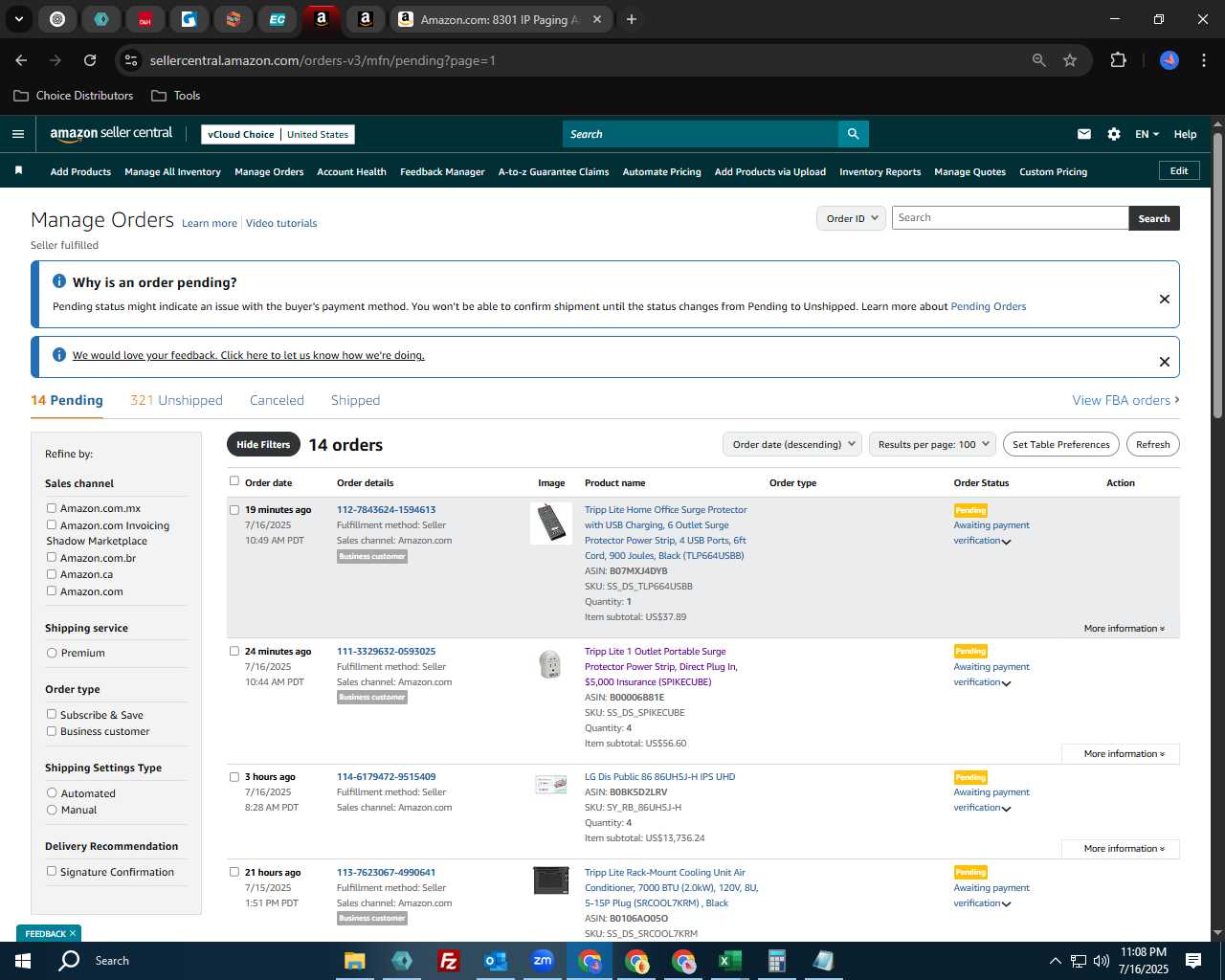
Task: Switch to the Shipped orders tab
Action: [x=355, y=400]
